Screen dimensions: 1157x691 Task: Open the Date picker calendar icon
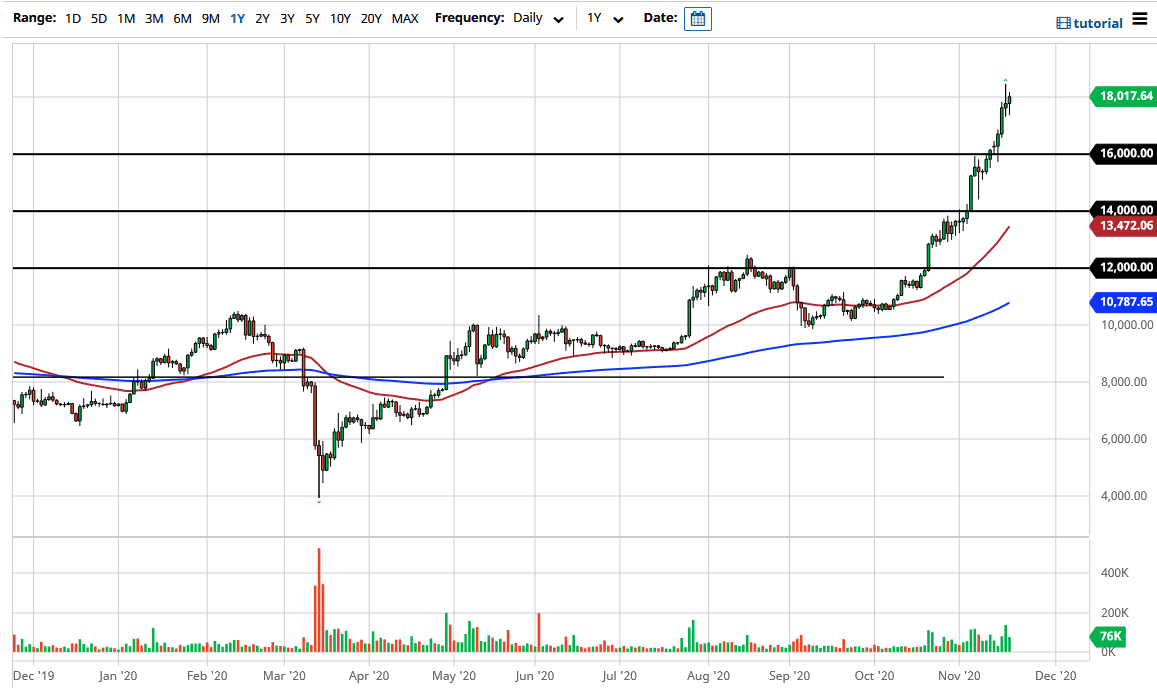[697, 17]
